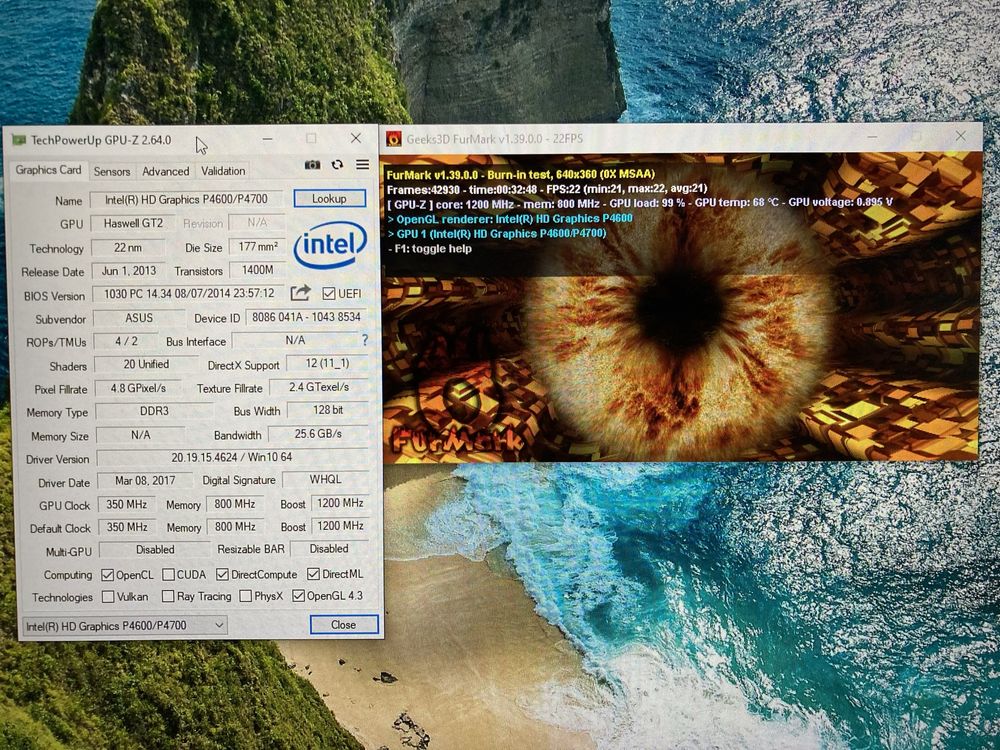Viewport: 1000px width, 750px height.
Task: Switch to the Advanced tab
Action: coord(165,172)
